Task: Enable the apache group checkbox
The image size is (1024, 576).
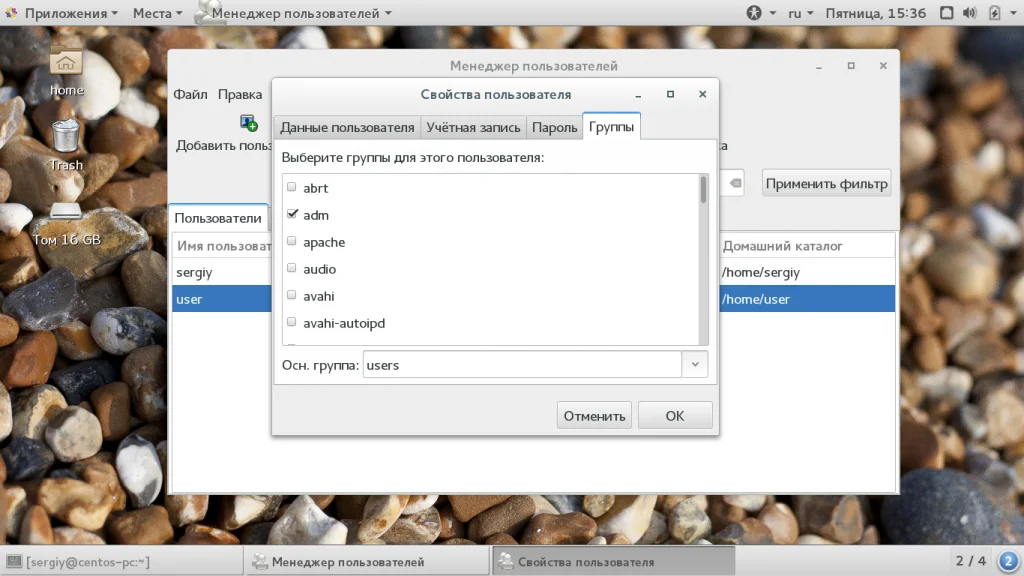Action: [292, 241]
